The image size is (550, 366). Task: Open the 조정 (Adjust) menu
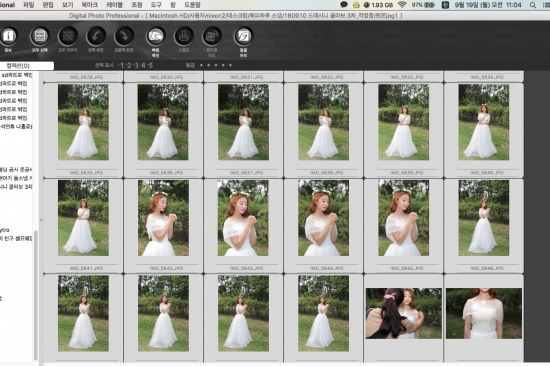pyautogui.click(x=136, y=5)
